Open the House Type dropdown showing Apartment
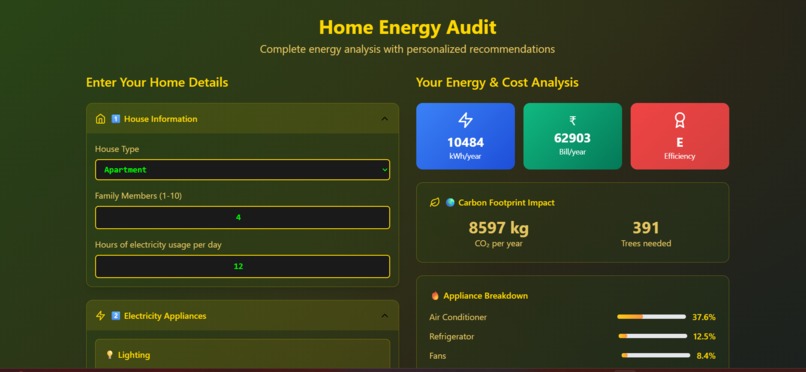Image resolution: width=806 pixels, height=372 pixels. (x=242, y=170)
